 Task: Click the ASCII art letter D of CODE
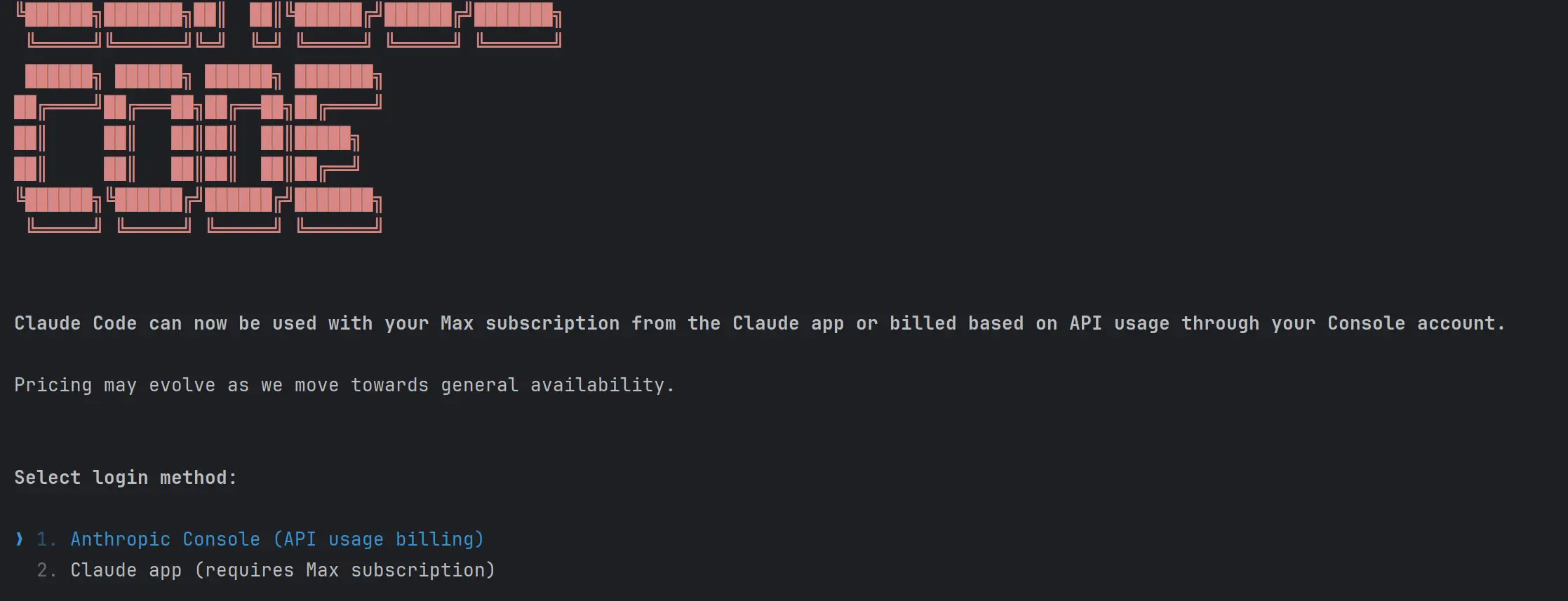pos(243,148)
